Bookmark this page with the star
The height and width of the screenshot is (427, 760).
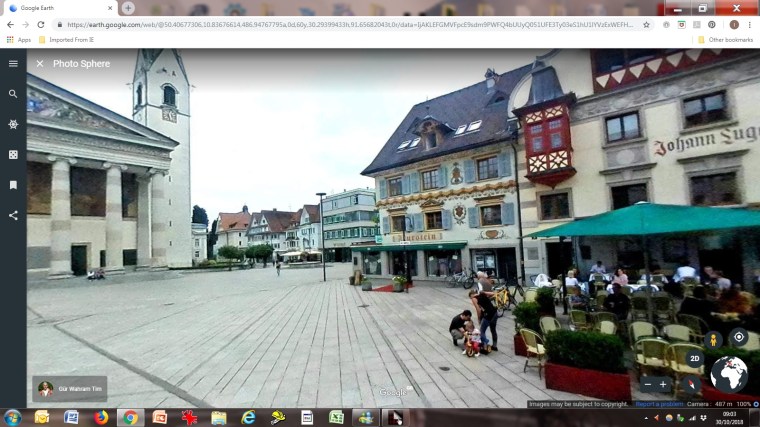pos(646,24)
